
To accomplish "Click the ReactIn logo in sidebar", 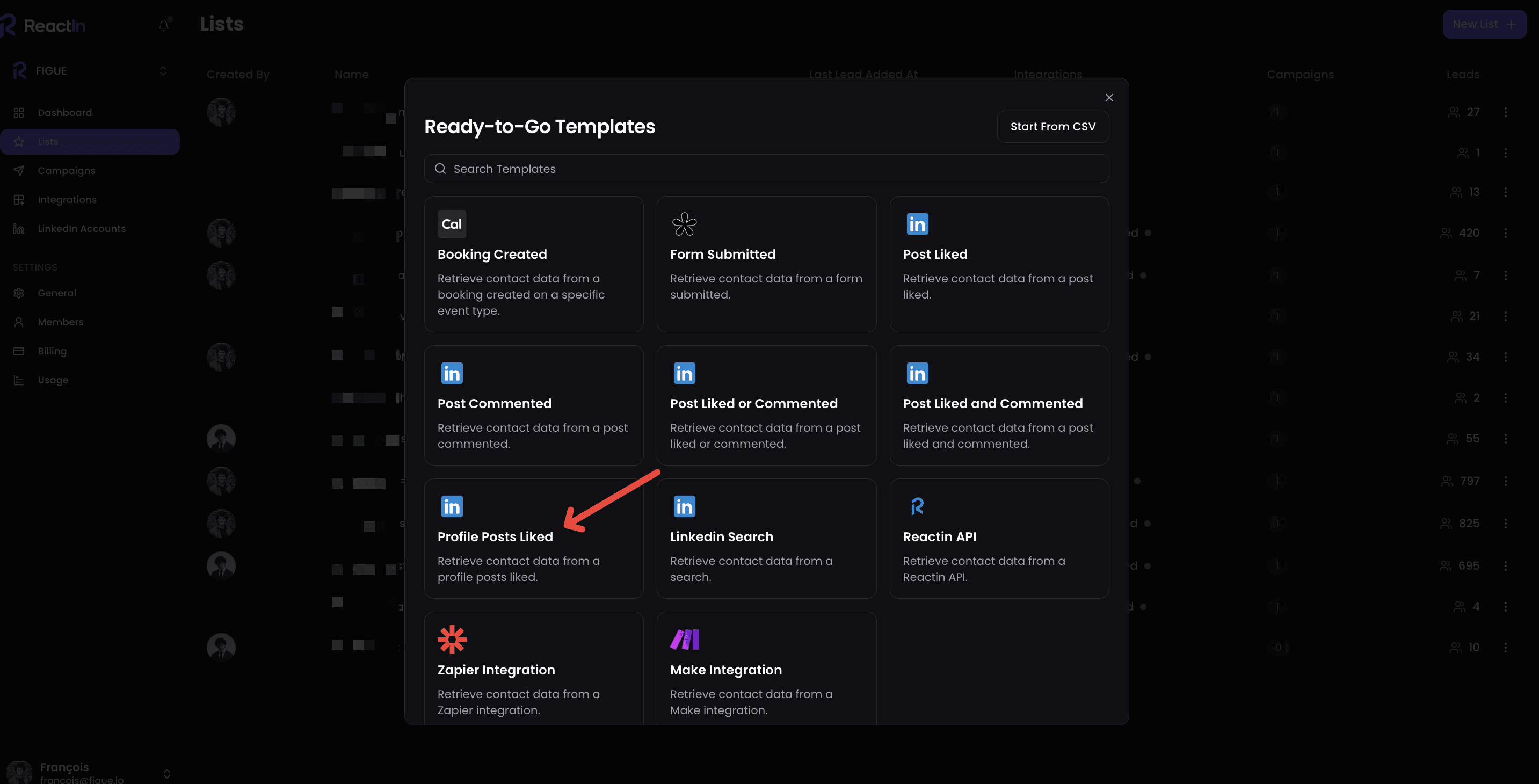I will point(43,25).
